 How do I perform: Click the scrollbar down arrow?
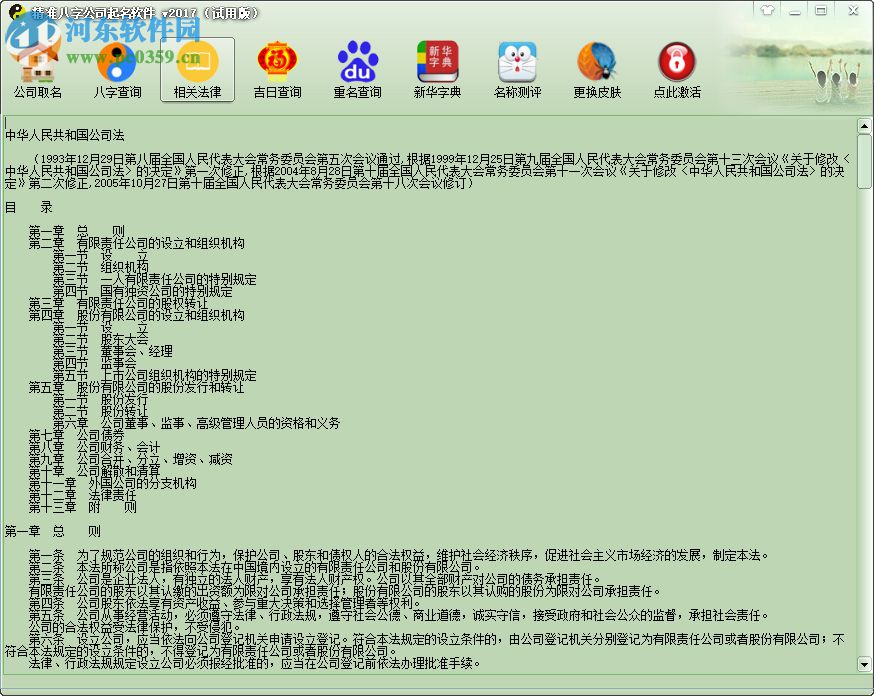(x=862, y=662)
